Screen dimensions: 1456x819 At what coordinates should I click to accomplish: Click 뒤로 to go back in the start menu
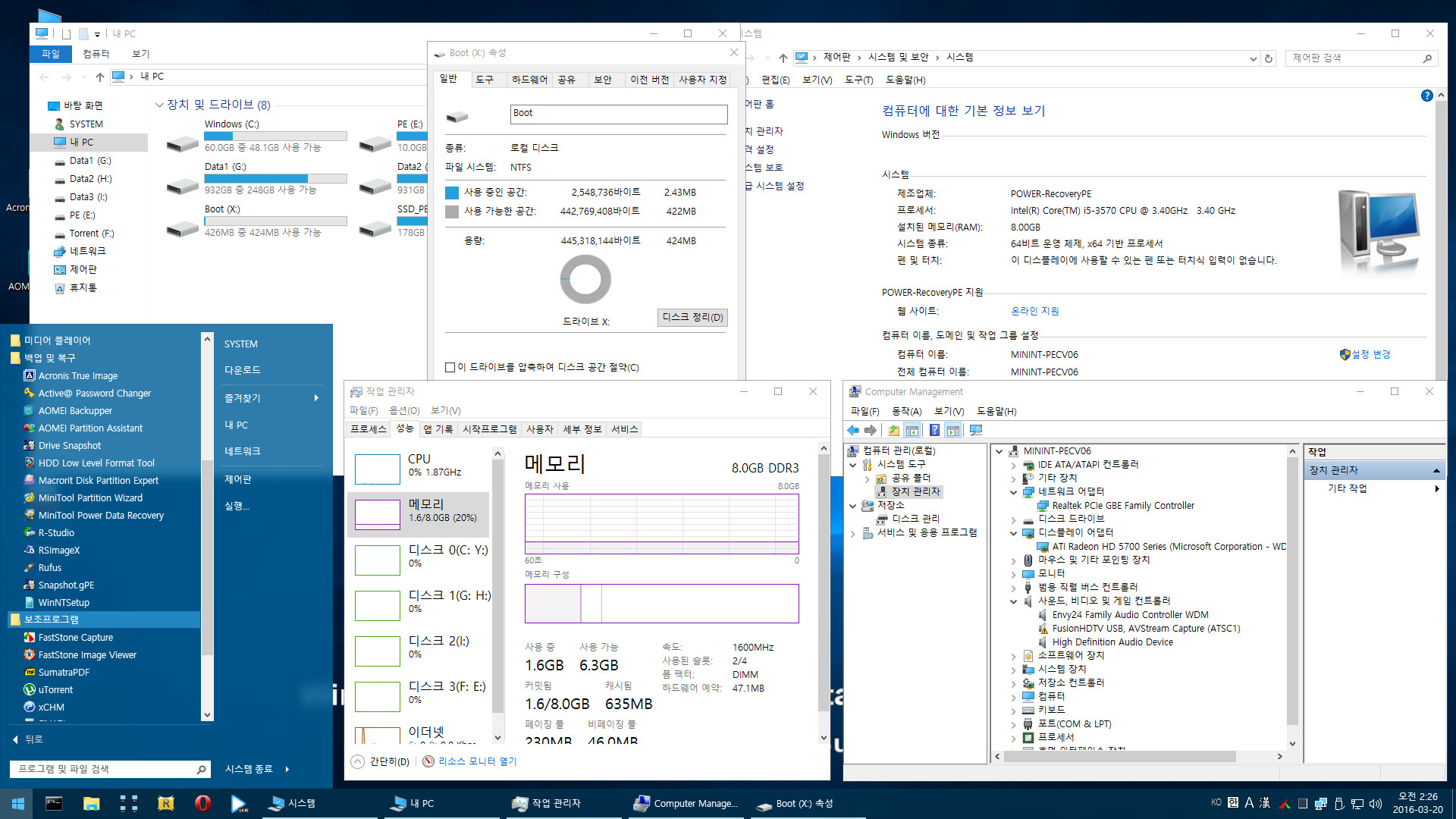(27, 739)
